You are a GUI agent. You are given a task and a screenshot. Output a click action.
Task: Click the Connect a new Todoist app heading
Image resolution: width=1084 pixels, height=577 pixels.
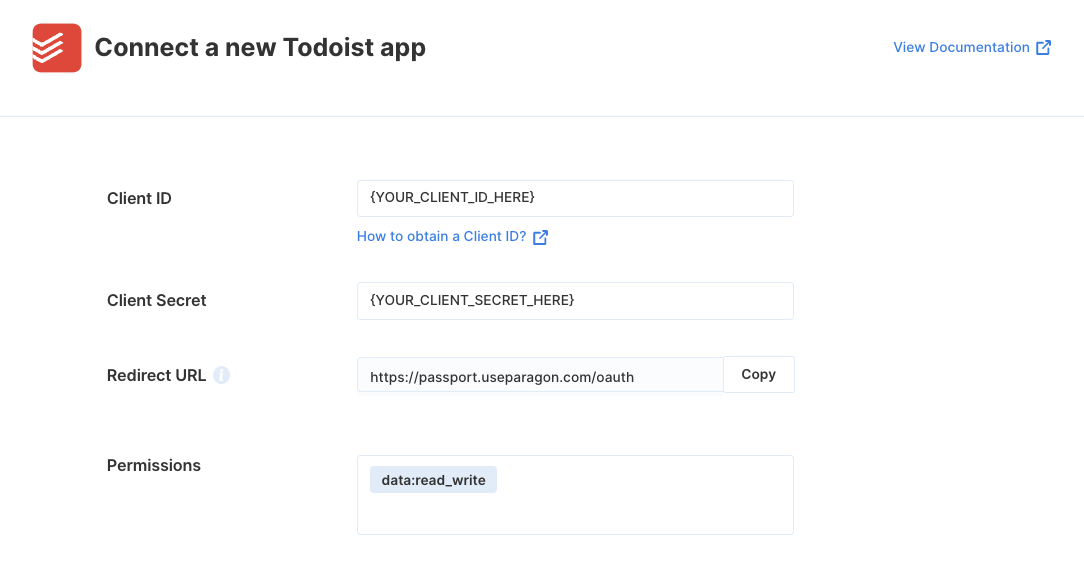[x=260, y=48]
